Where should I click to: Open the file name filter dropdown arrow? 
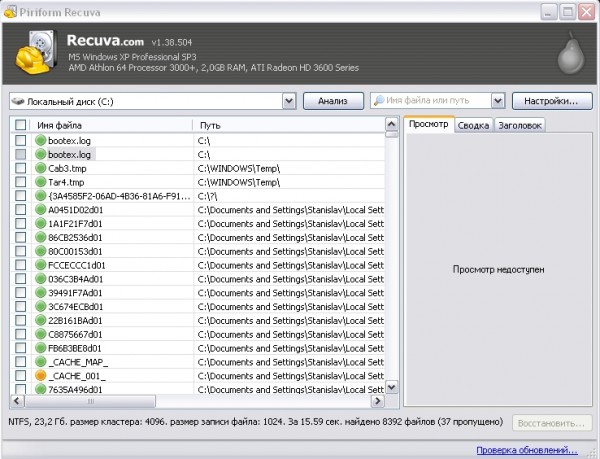[x=497, y=101]
